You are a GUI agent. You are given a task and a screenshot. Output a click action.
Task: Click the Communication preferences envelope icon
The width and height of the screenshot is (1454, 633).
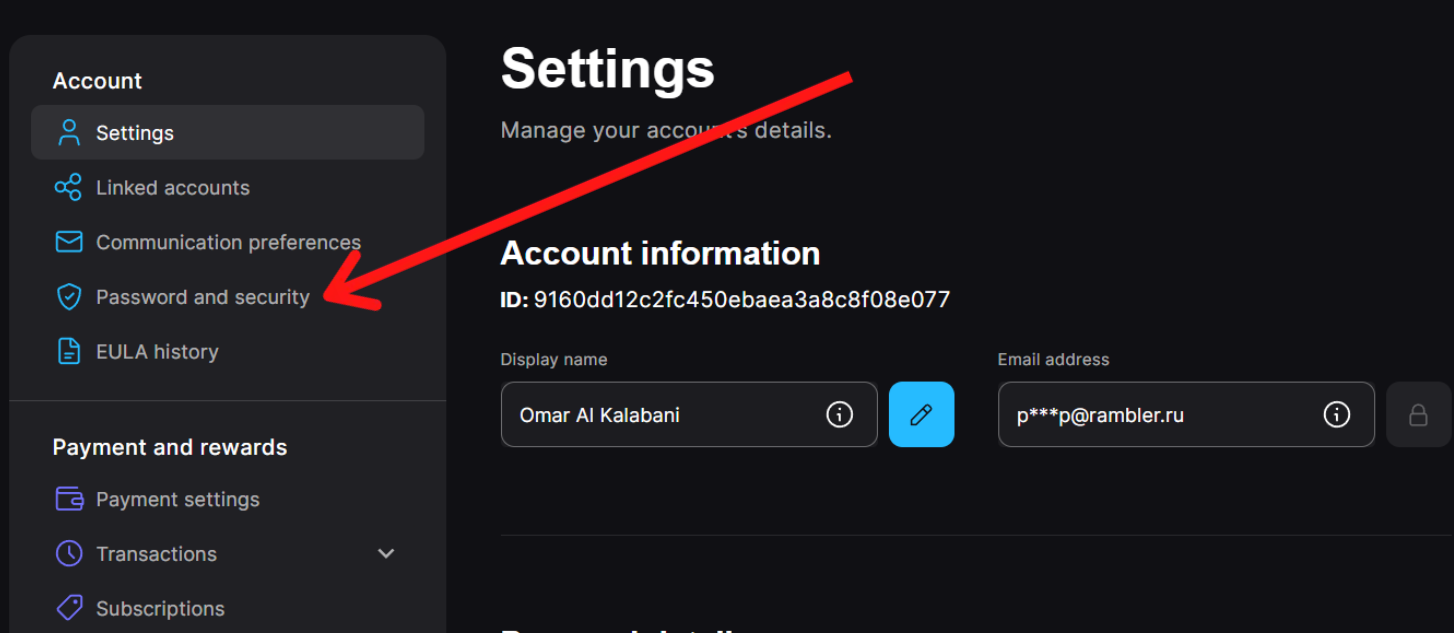pos(68,242)
